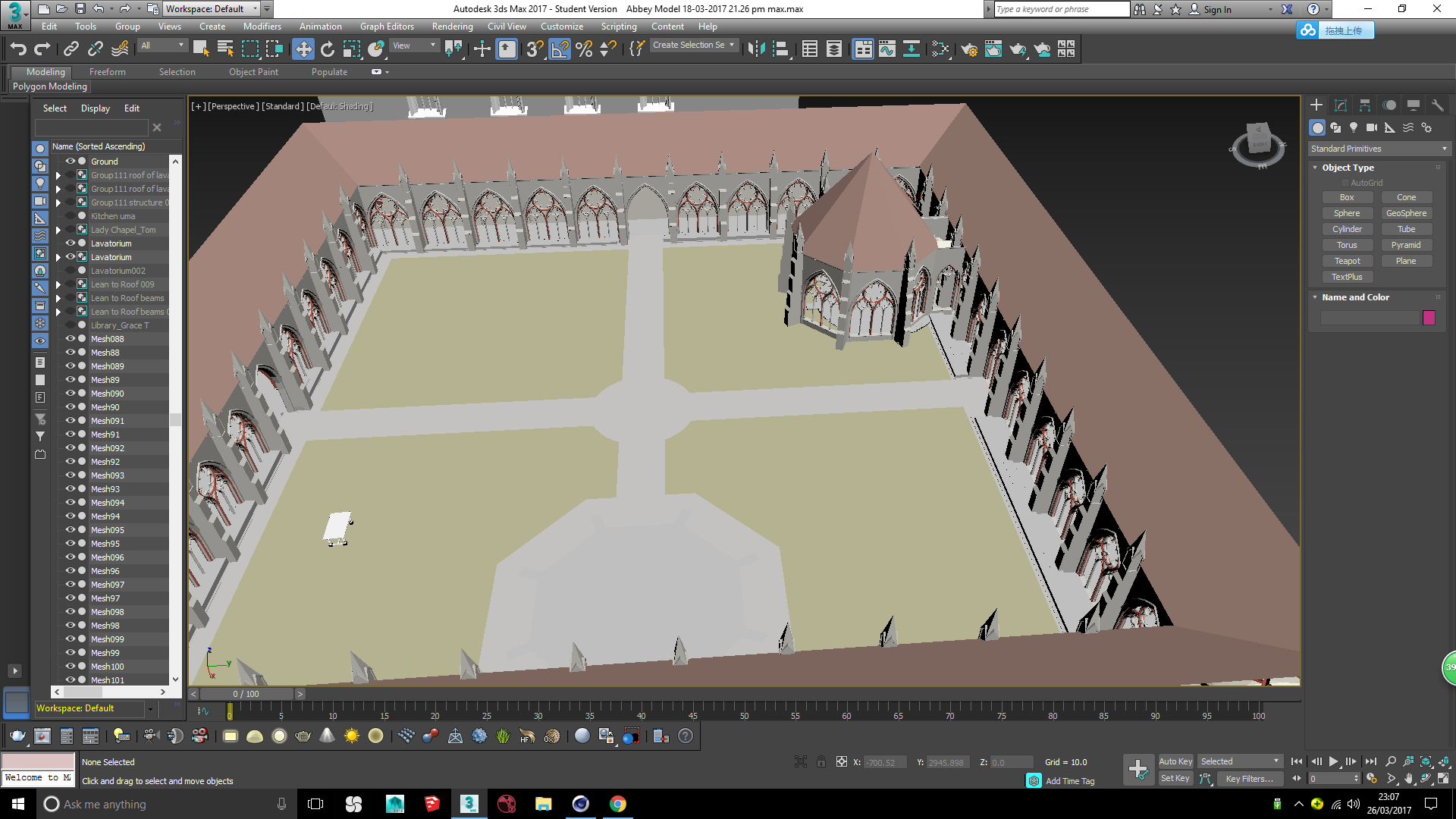Open the Workspace: Default dropdown in title bar
Image resolution: width=1456 pixels, height=819 pixels.
click(212, 9)
